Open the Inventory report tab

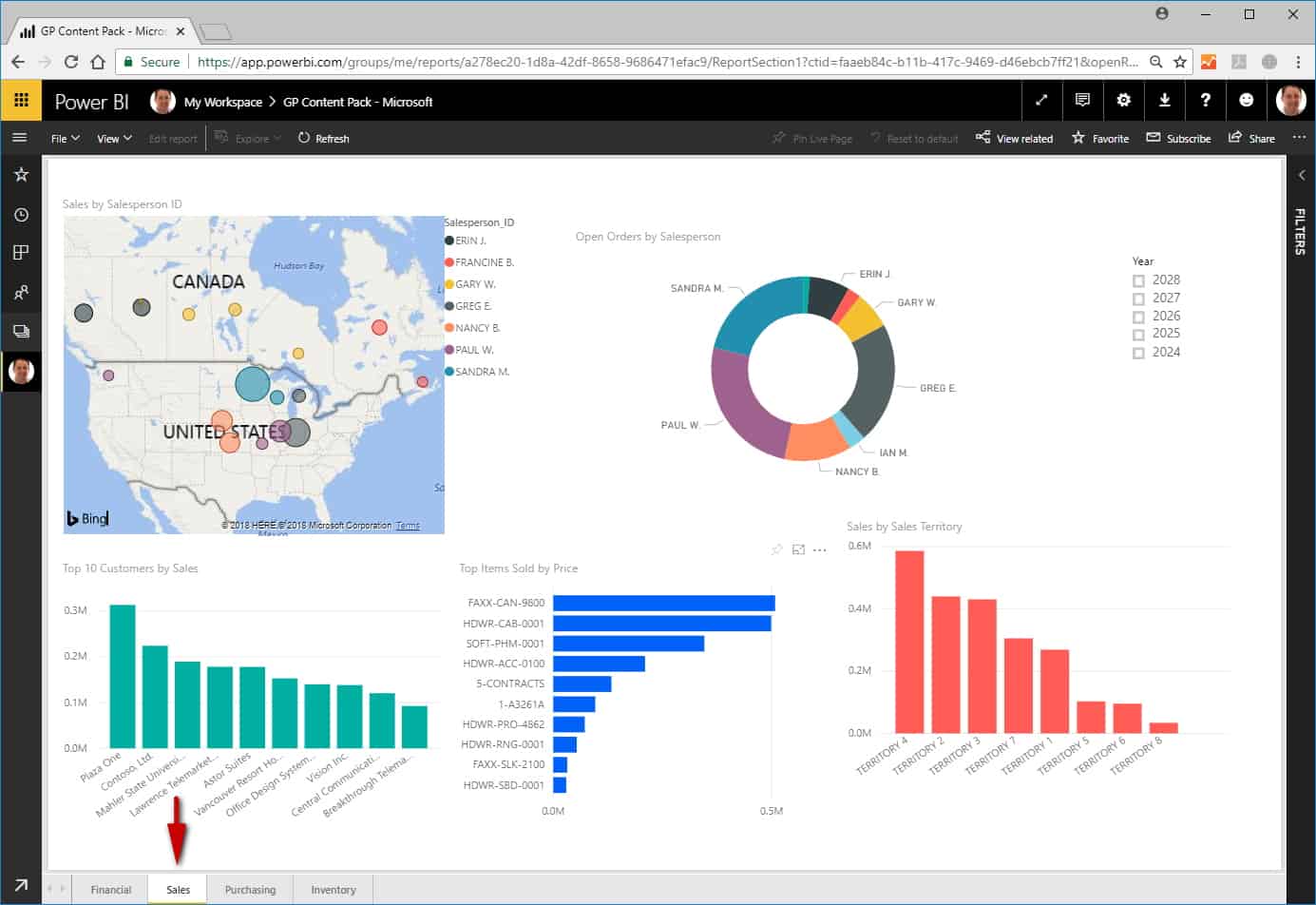333,890
